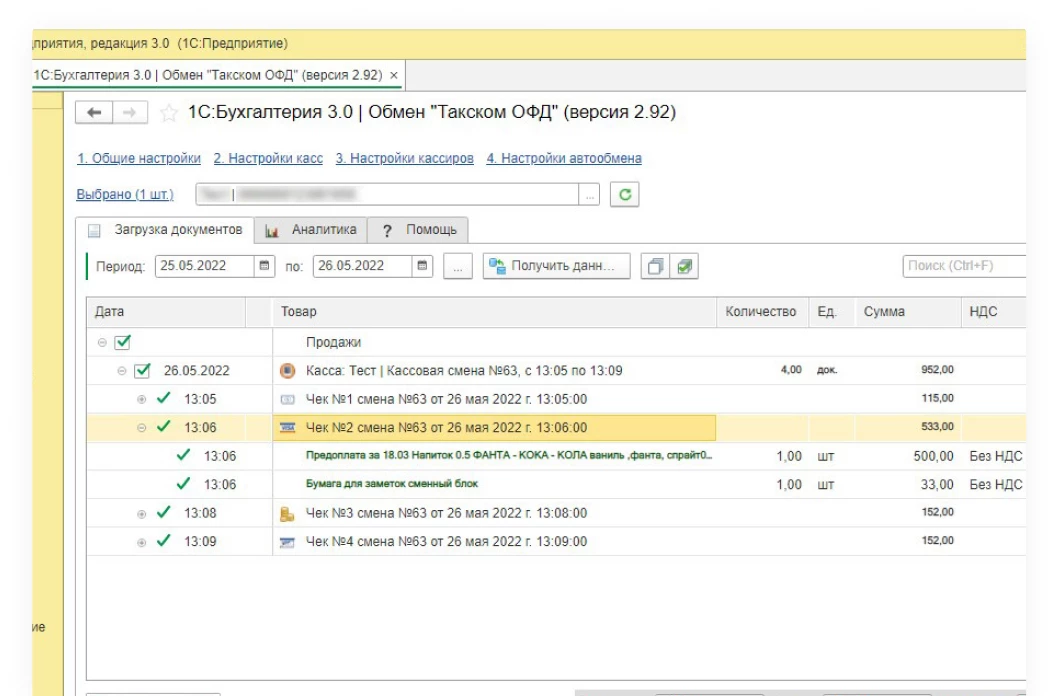The width and height of the screenshot is (1059, 696).
Task: Toggle the top-level Продажи checkbox
Action: click(x=123, y=342)
